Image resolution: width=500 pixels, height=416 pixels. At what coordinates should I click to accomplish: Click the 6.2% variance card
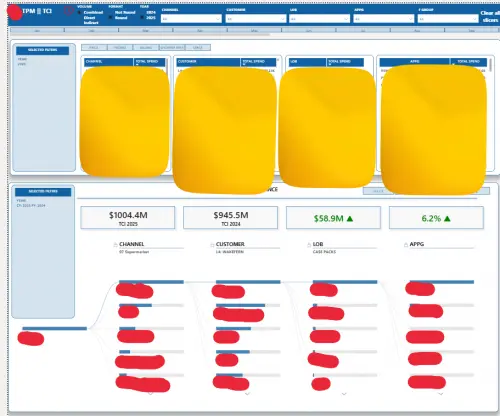pyautogui.click(x=436, y=218)
